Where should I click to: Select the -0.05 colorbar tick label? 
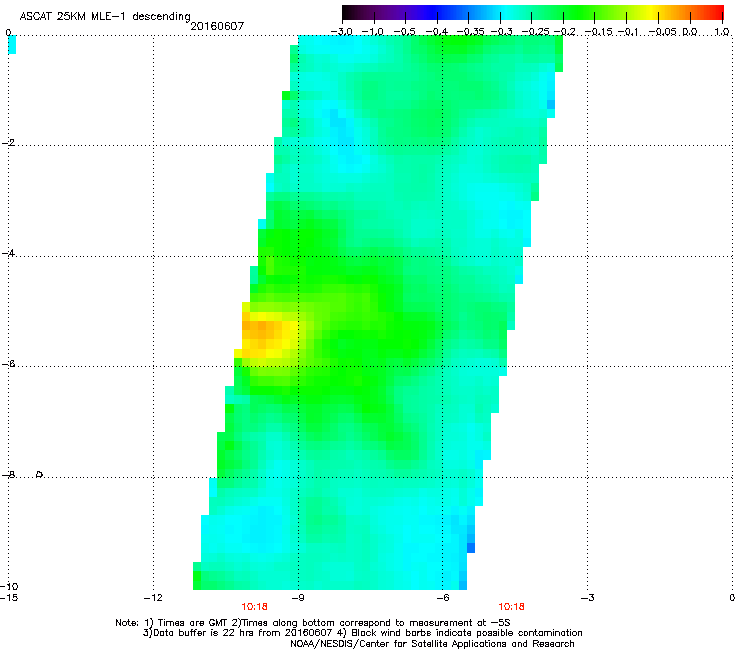(x=663, y=32)
